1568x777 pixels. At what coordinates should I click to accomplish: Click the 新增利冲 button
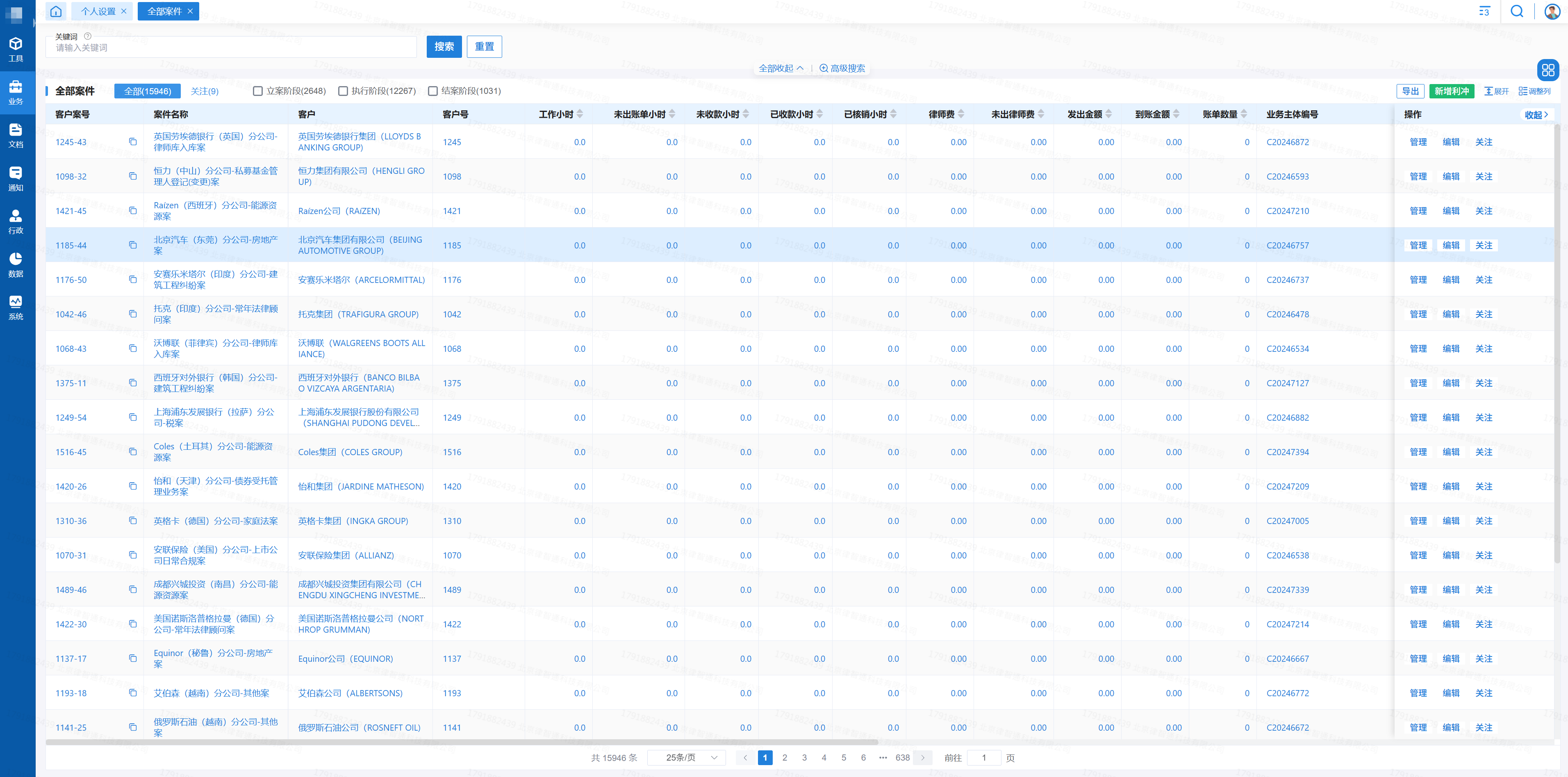[x=1451, y=91]
